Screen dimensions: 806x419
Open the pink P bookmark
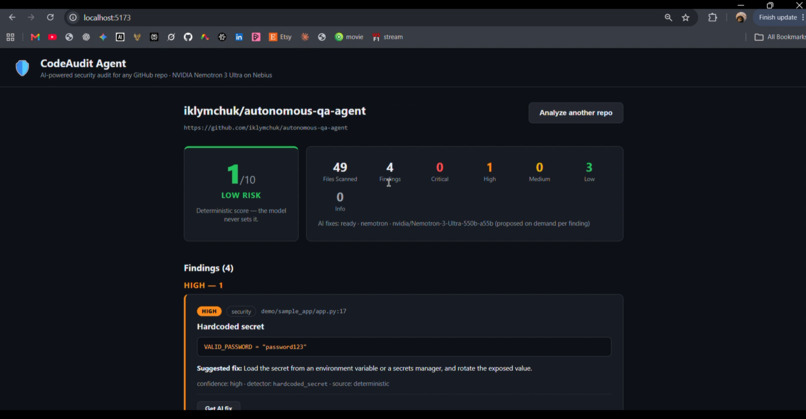(256, 37)
